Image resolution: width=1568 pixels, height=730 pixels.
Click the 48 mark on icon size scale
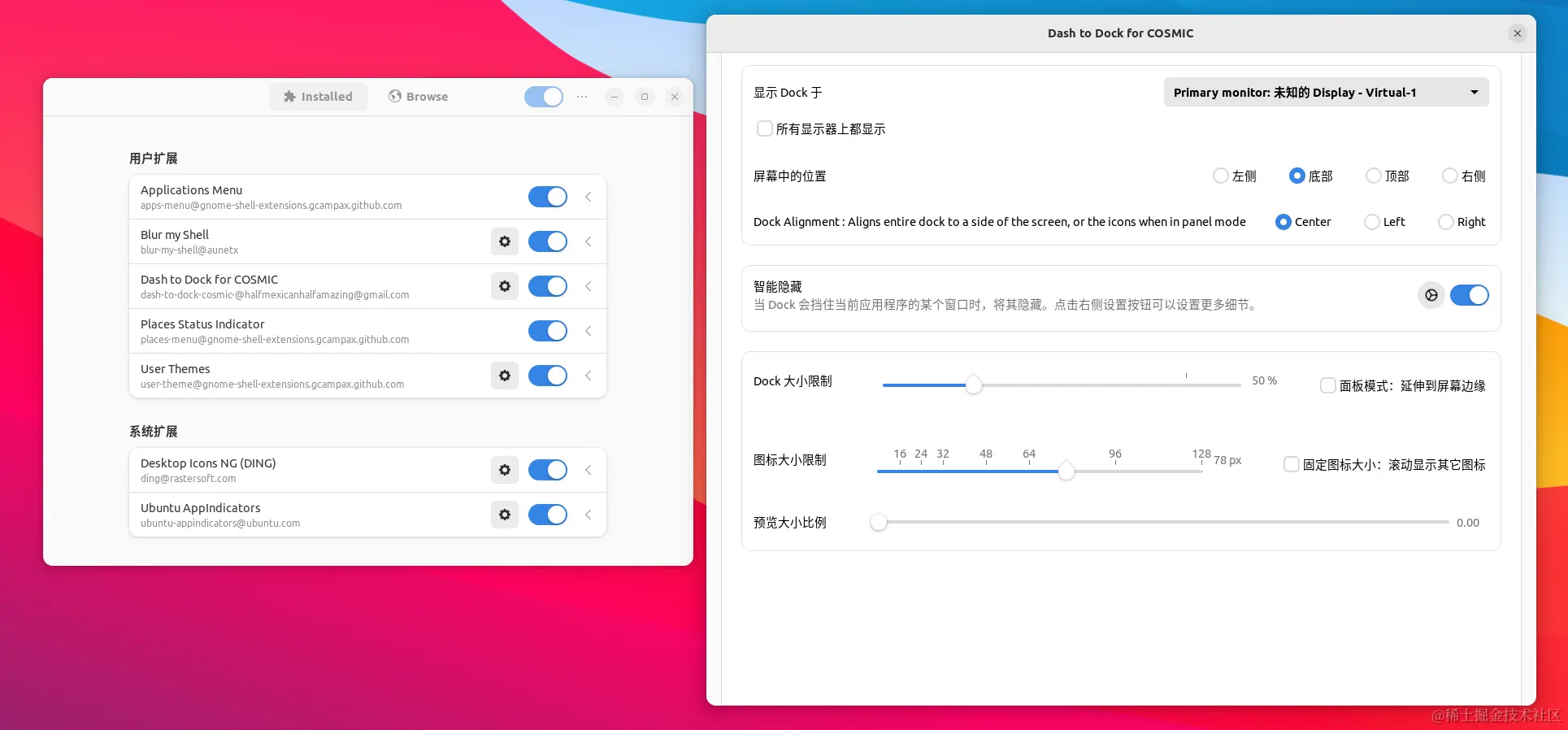pyautogui.click(x=986, y=454)
